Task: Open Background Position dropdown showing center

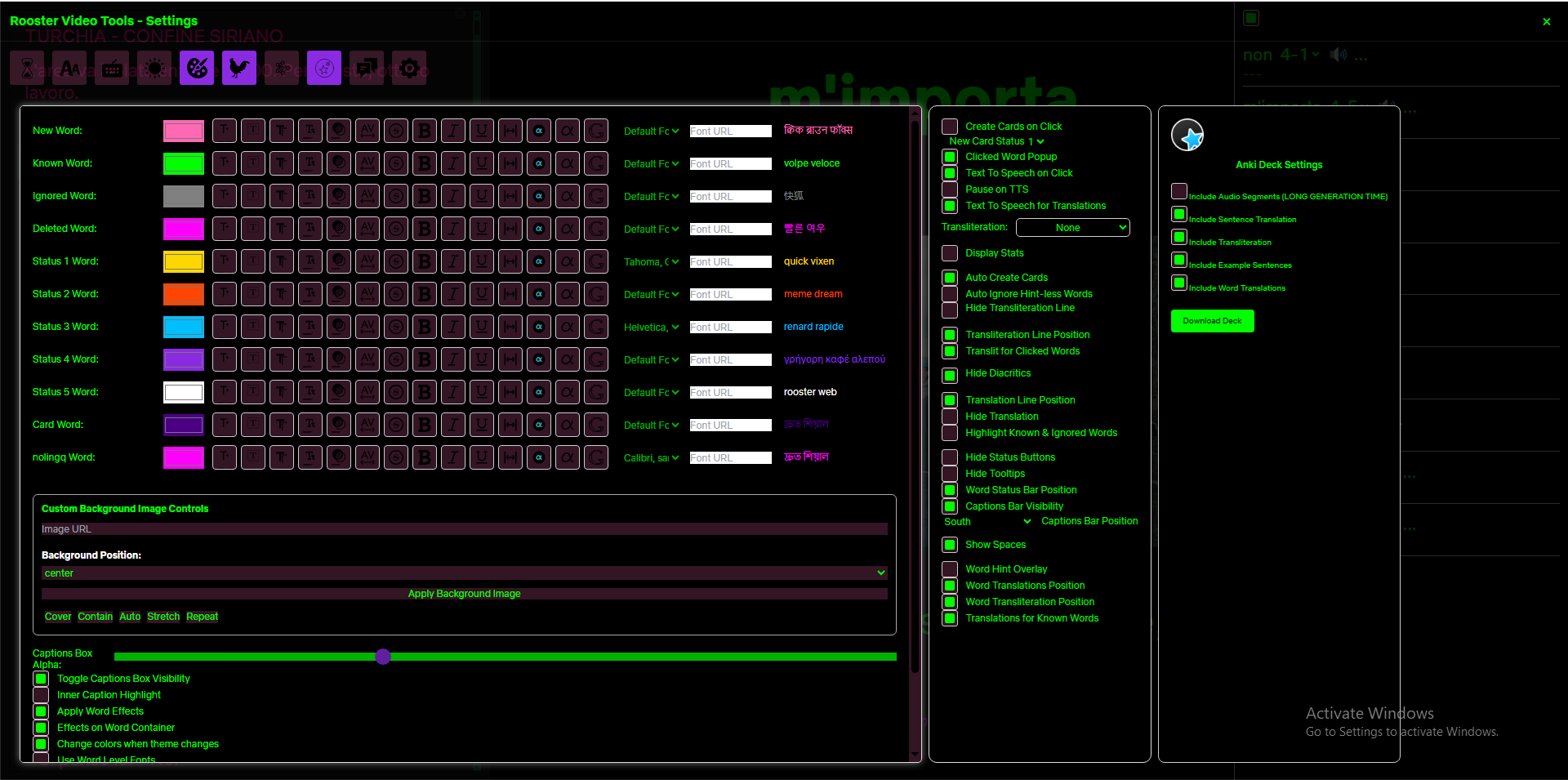Action: pyautogui.click(x=464, y=573)
